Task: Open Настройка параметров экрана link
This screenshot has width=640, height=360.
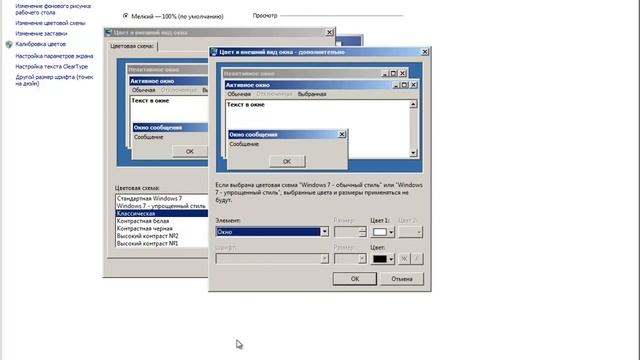Action: pyautogui.click(x=54, y=56)
